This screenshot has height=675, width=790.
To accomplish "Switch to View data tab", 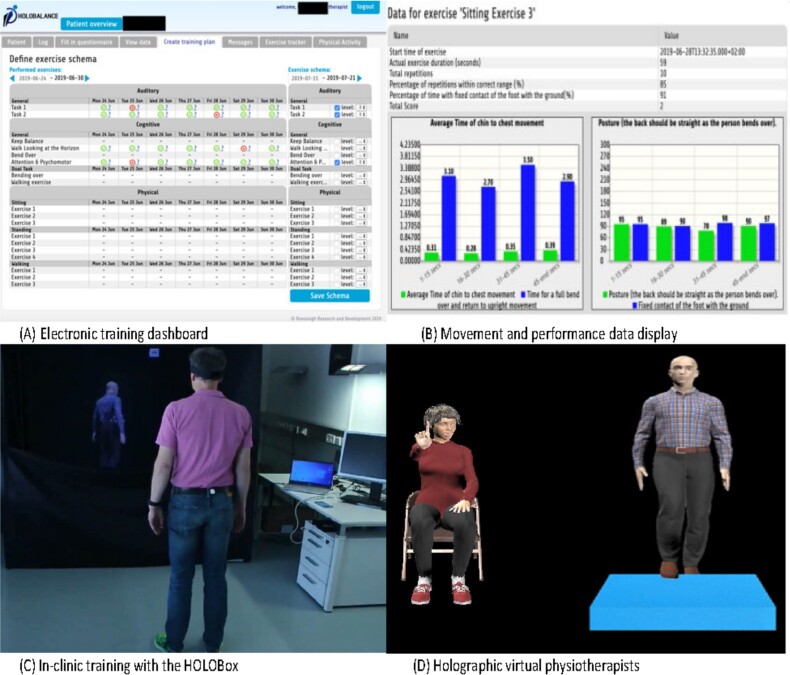I will (138, 42).
